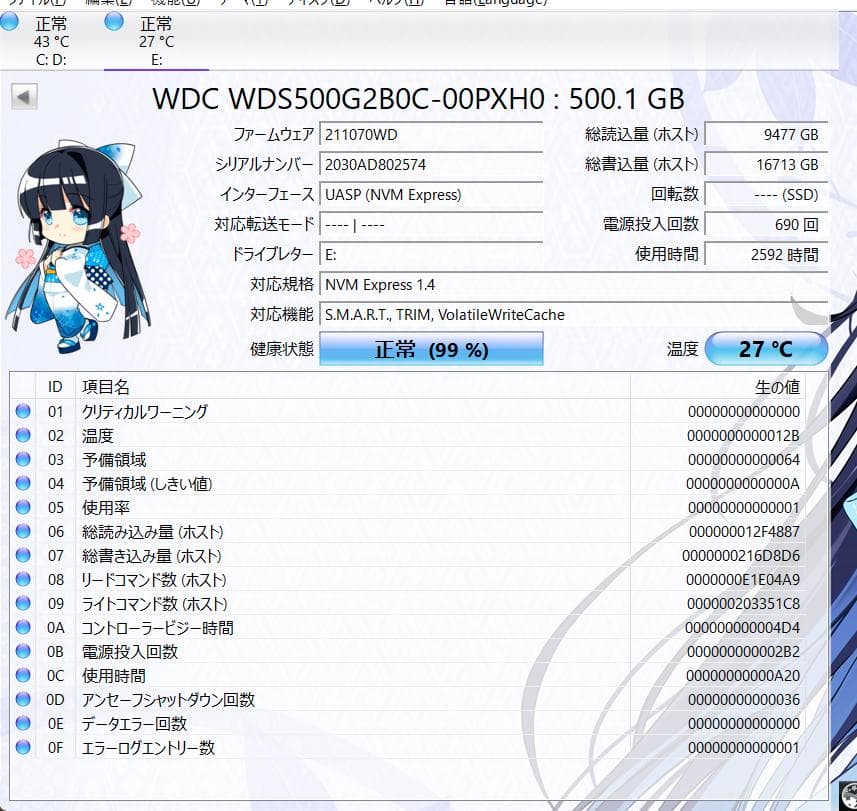Click status icon for ID 07 row
Viewport: 857px width, 811px height.
coord(23,555)
